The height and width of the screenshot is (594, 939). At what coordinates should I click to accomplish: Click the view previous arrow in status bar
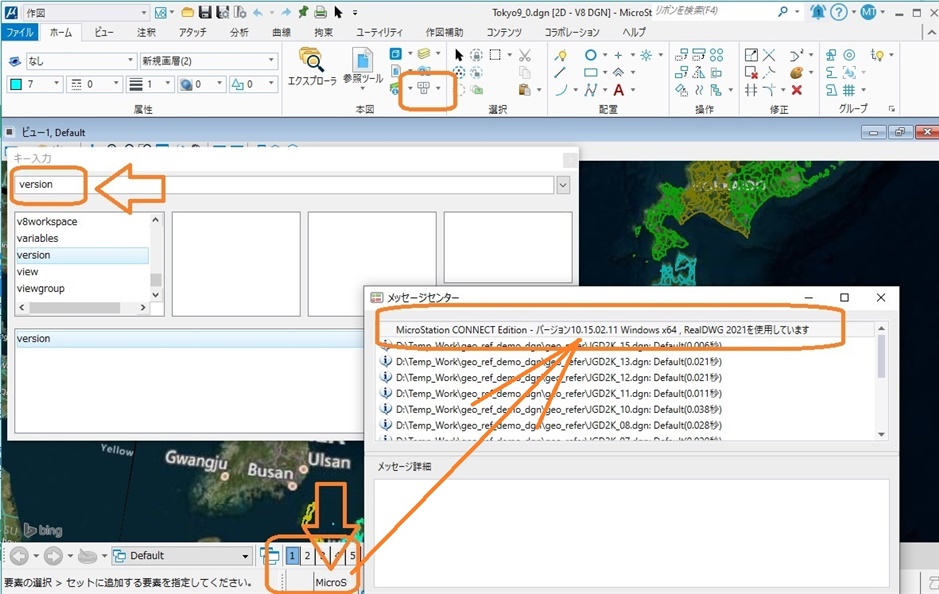pyautogui.click(x=19, y=556)
